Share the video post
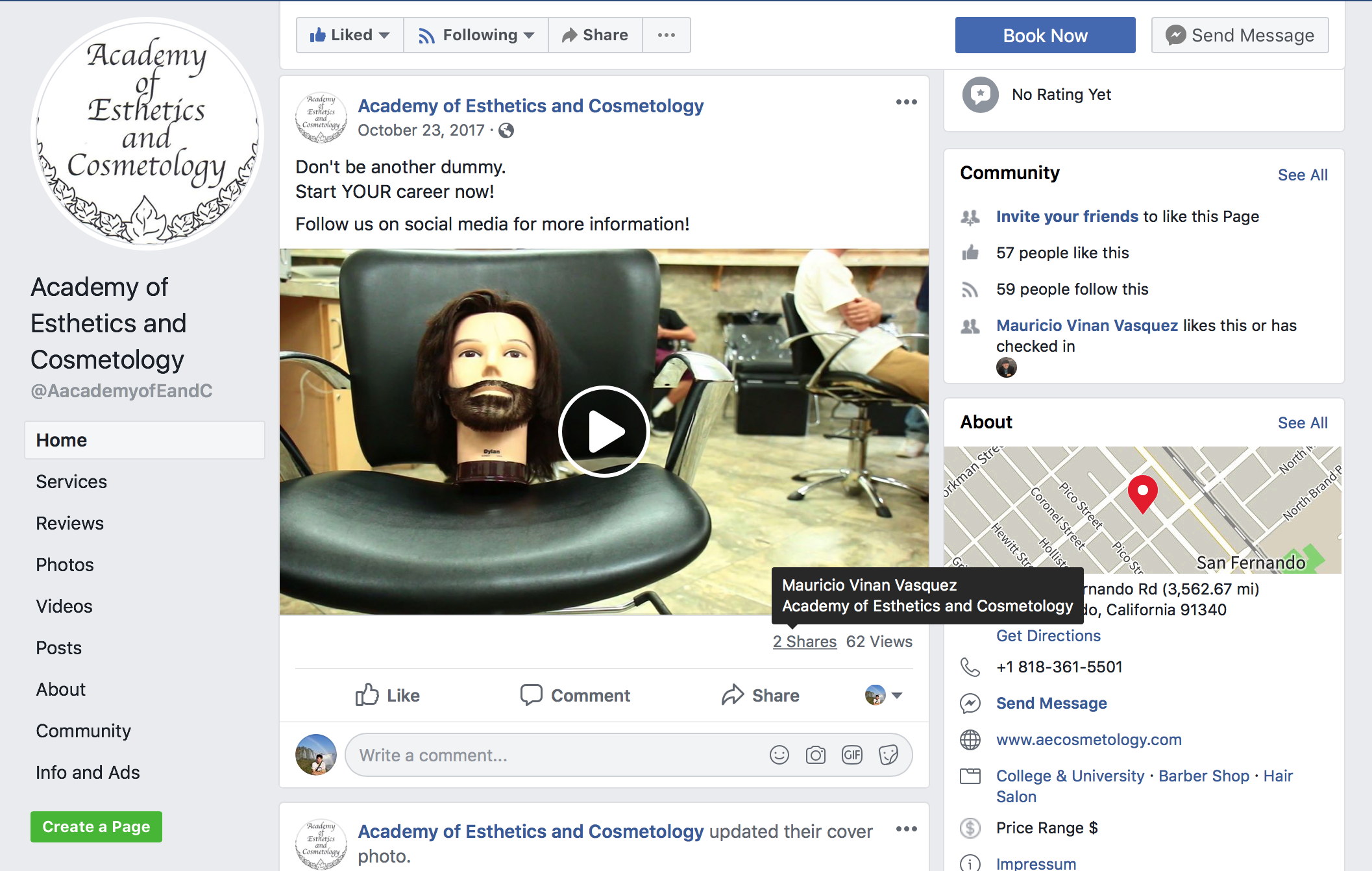This screenshot has width=1372, height=871. tap(760, 695)
